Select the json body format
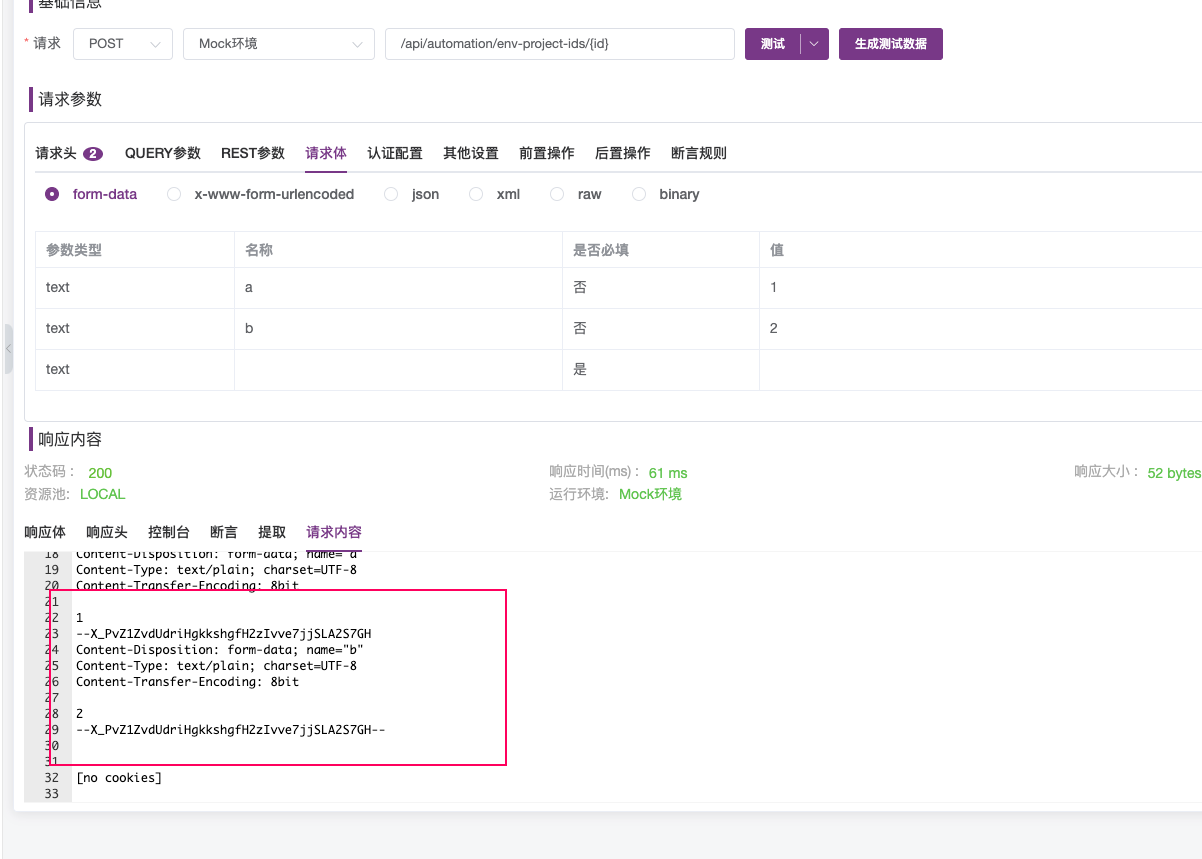 (x=390, y=194)
